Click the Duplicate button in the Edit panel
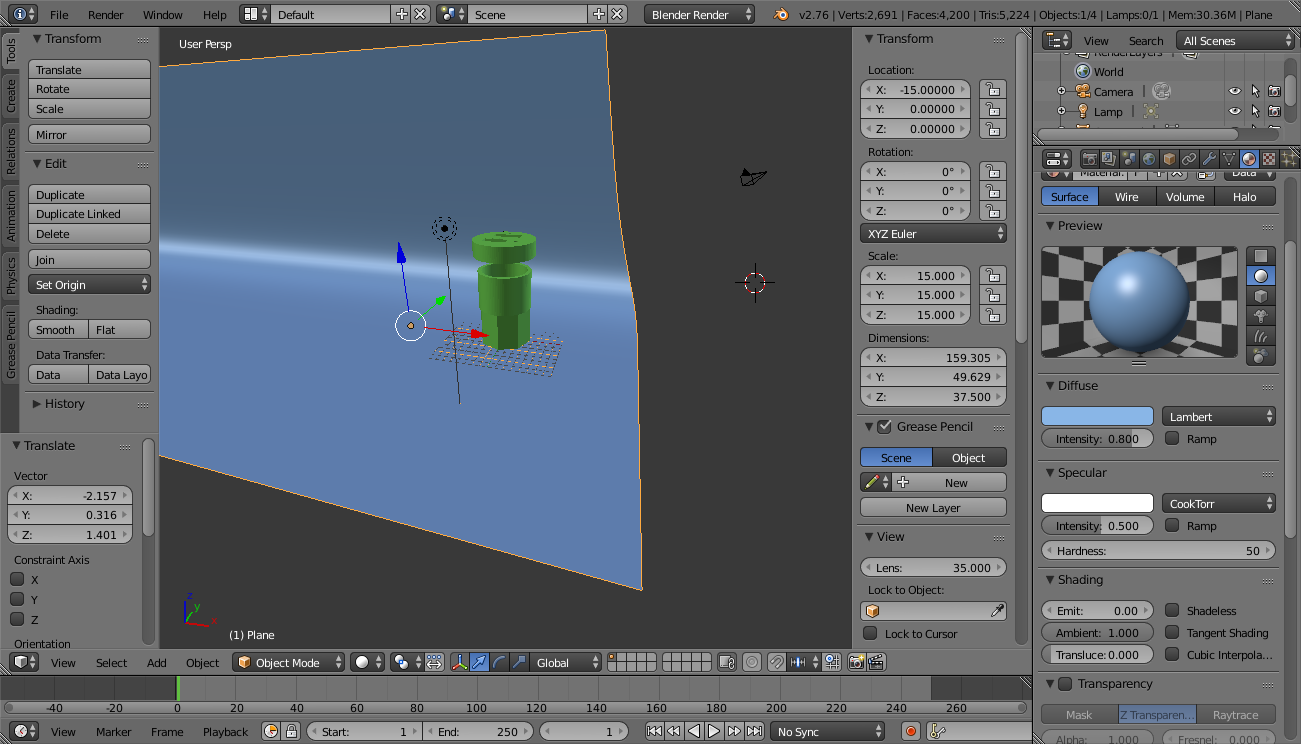The width and height of the screenshot is (1301, 744). (x=89, y=193)
